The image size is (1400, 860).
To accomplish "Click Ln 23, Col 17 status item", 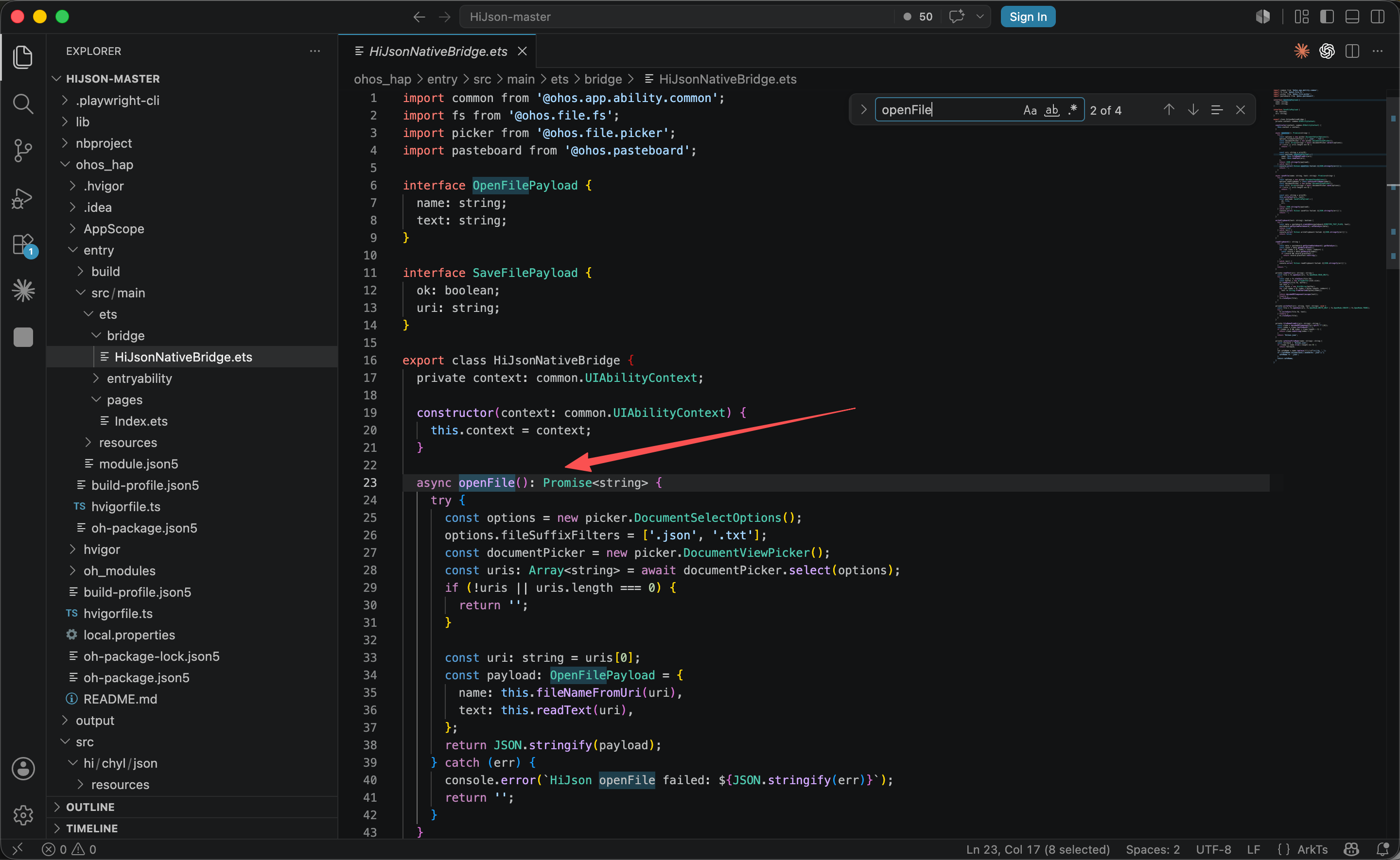I will (1037, 849).
